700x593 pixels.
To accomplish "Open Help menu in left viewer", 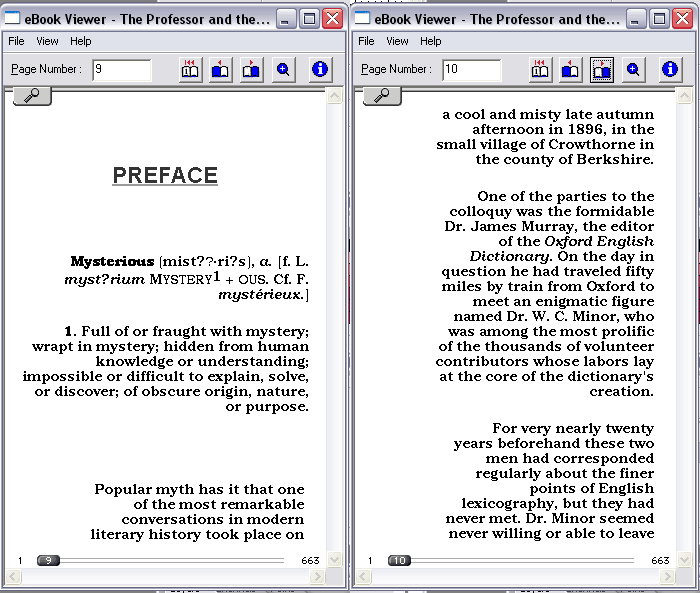I will pos(81,41).
